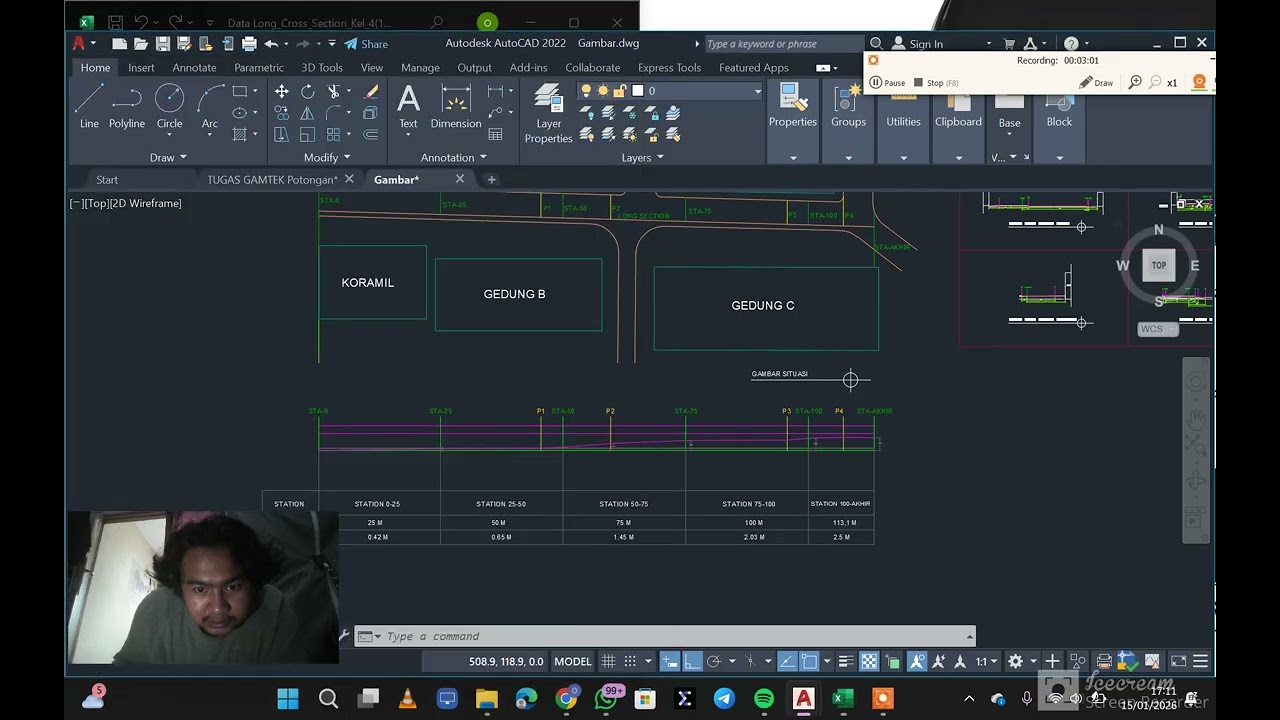Click the layer 0 white color swatch
Screen dimensions: 1280x720
point(637,91)
